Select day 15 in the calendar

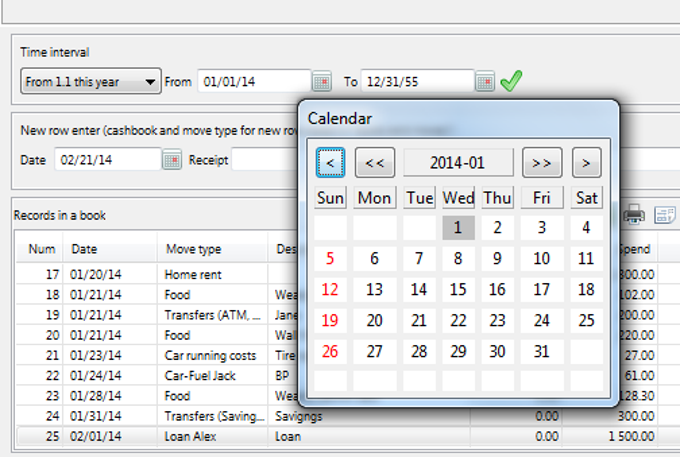(458, 290)
